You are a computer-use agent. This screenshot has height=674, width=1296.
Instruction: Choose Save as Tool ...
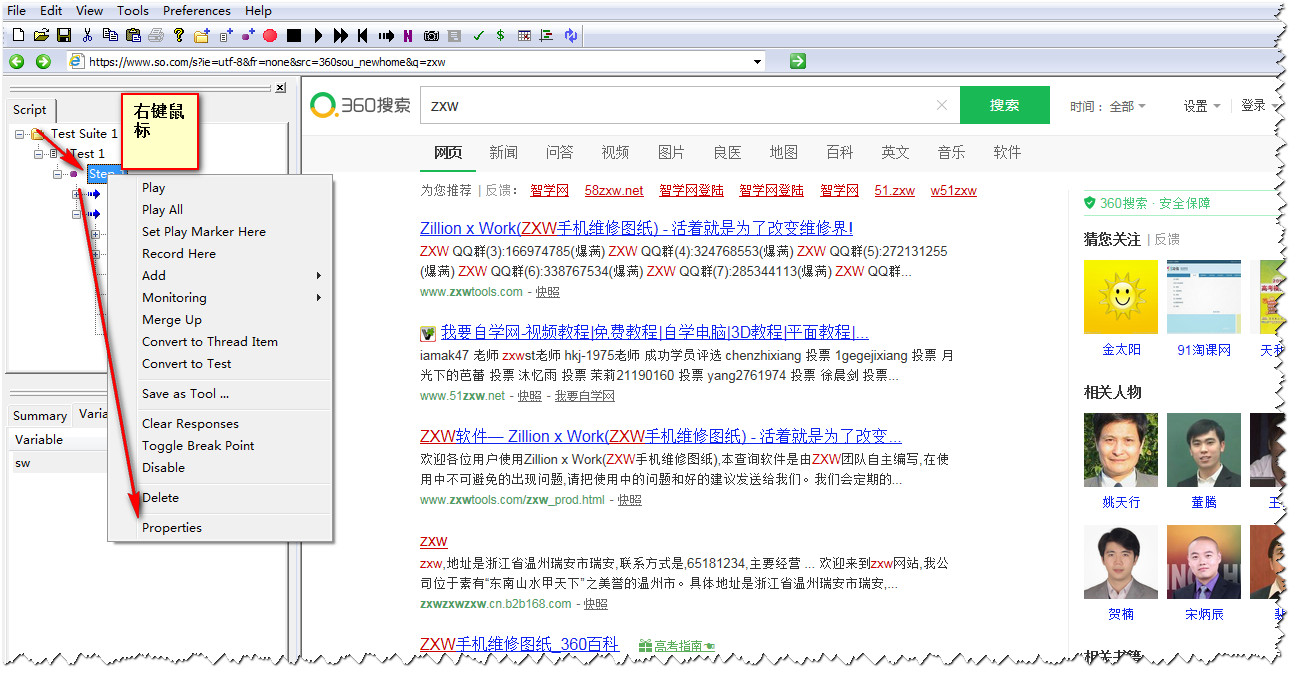pyautogui.click(x=220, y=393)
